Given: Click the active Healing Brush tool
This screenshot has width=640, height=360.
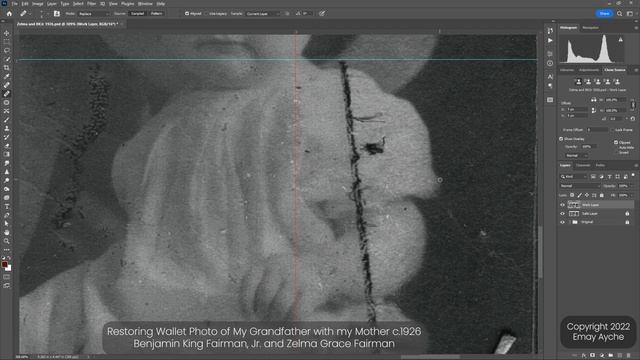Looking at the screenshot, I should coord(7,93).
